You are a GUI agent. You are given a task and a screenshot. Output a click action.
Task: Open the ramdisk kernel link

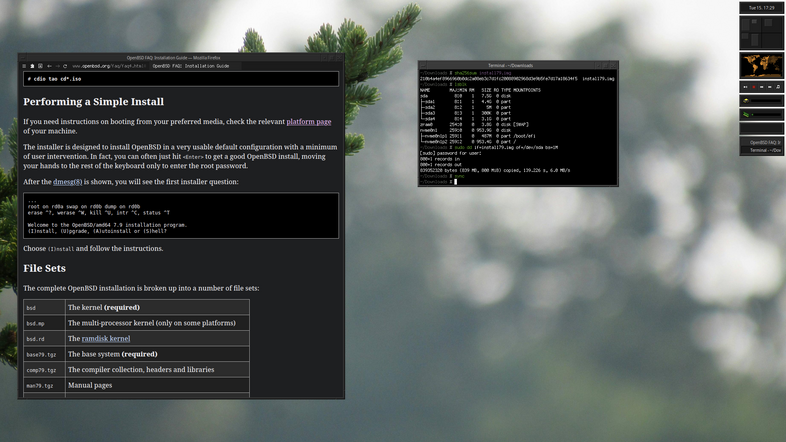coord(106,339)
